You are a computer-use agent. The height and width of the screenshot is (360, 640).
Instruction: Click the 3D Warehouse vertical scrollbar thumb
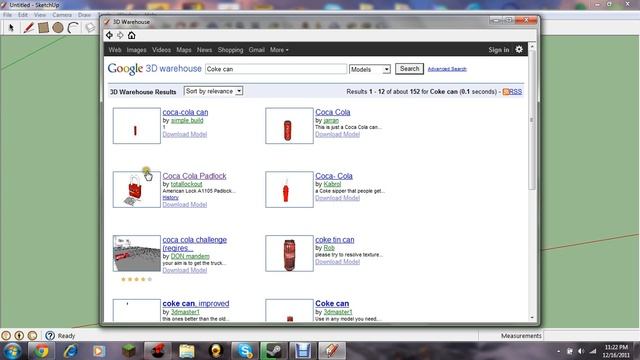[x=532, y=120]
